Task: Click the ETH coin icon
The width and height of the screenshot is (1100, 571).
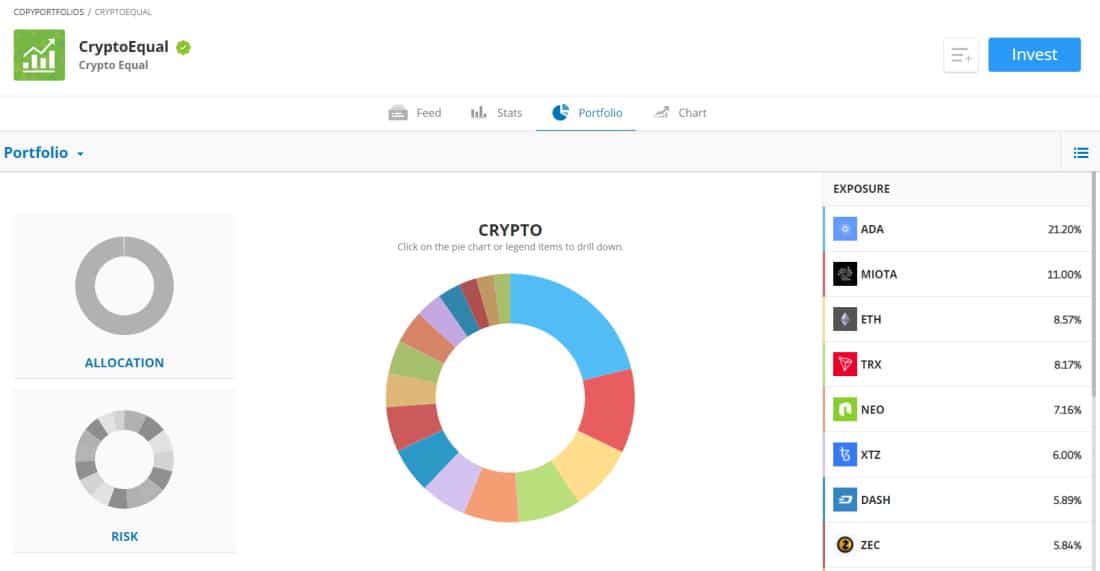Action: point(845,319)
